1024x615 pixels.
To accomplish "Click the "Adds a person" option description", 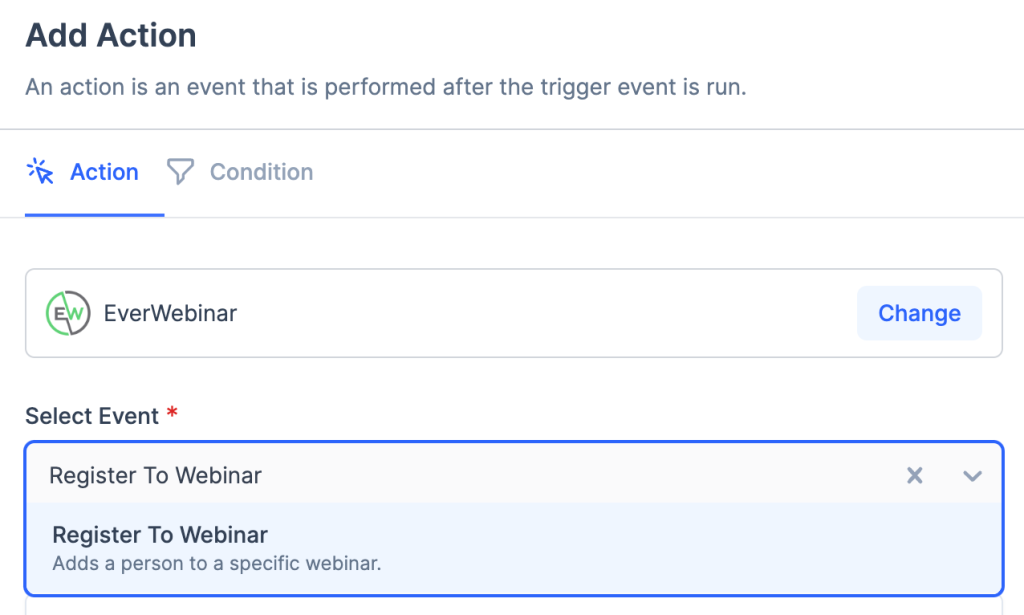I will point(217,563).
